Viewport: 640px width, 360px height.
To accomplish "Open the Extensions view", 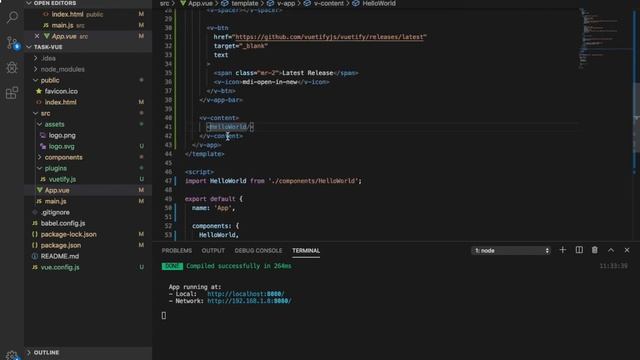I will click(x=12, y=93).
